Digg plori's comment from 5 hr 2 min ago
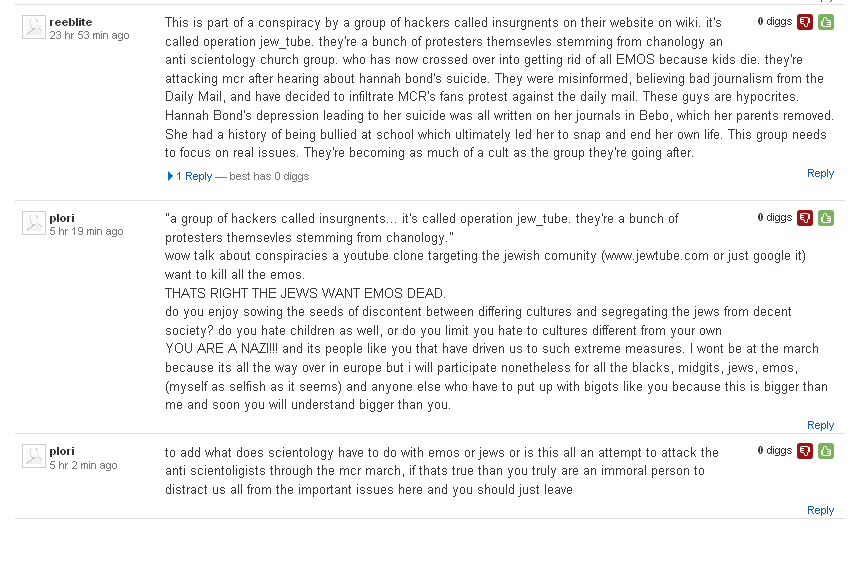Image resolution: width=860 pixels, height=565 pixels. pos(826,451)
